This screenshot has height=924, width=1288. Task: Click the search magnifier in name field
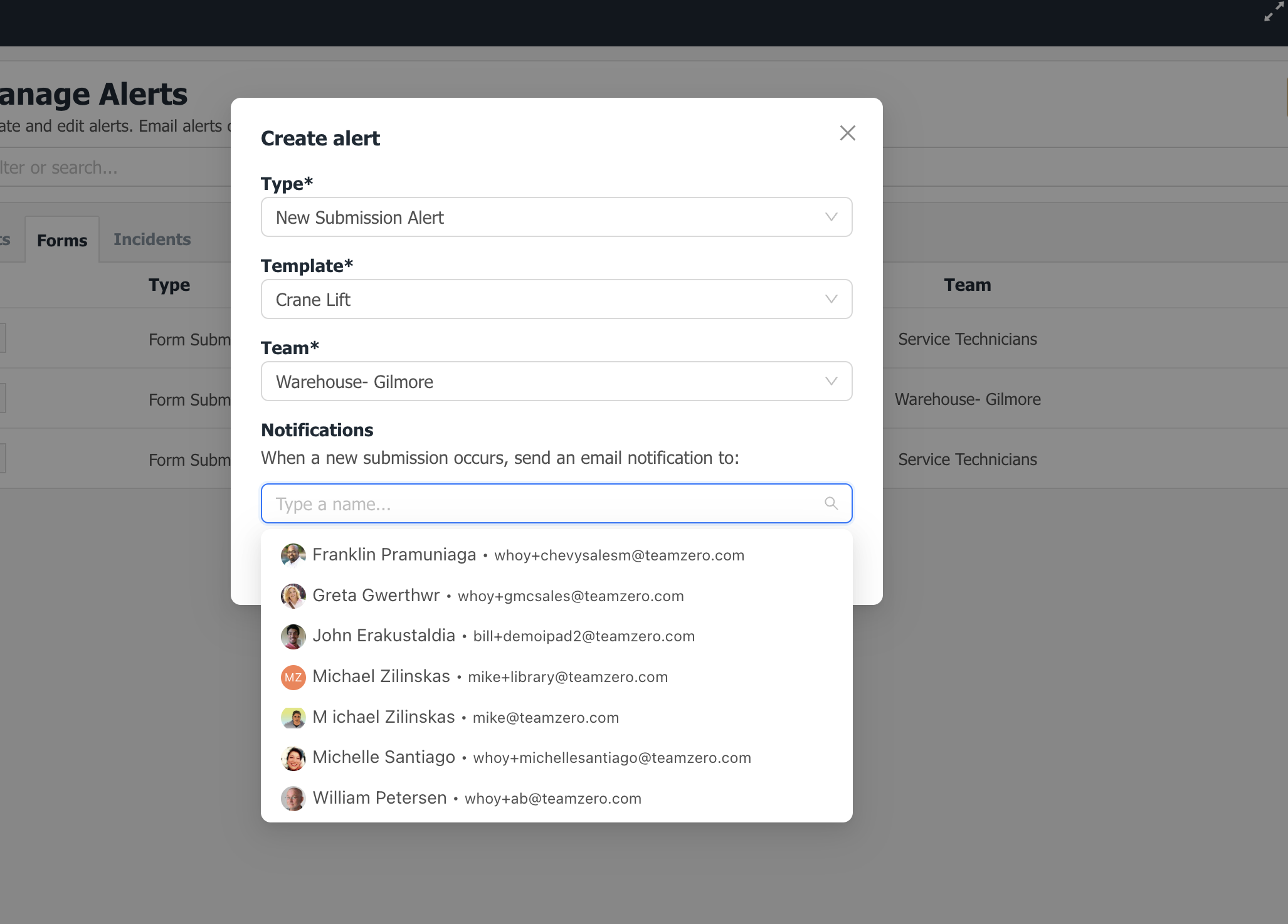pos(831,503)
